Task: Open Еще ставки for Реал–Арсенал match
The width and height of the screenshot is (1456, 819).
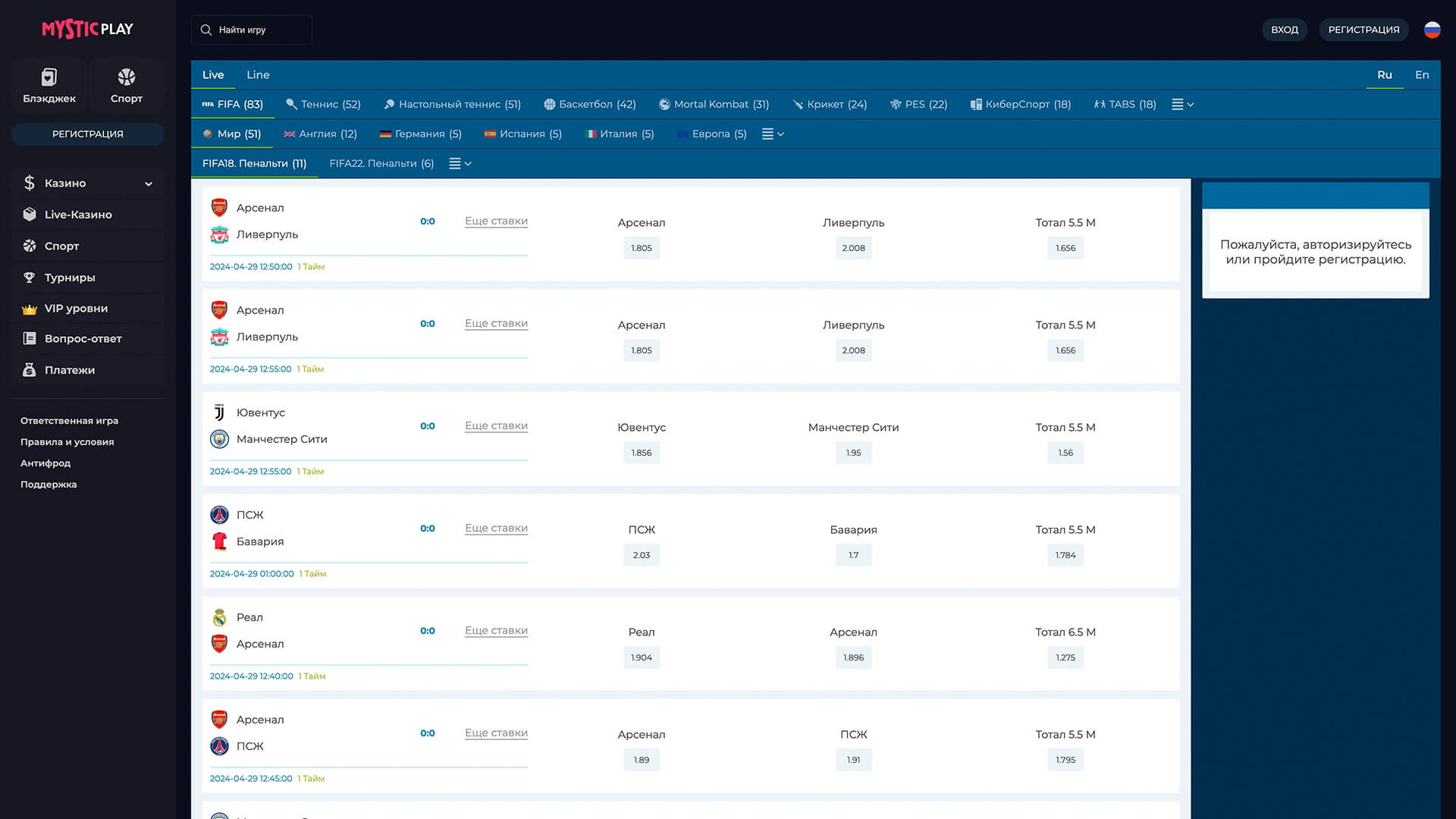Action: click(x=496, y=631)
